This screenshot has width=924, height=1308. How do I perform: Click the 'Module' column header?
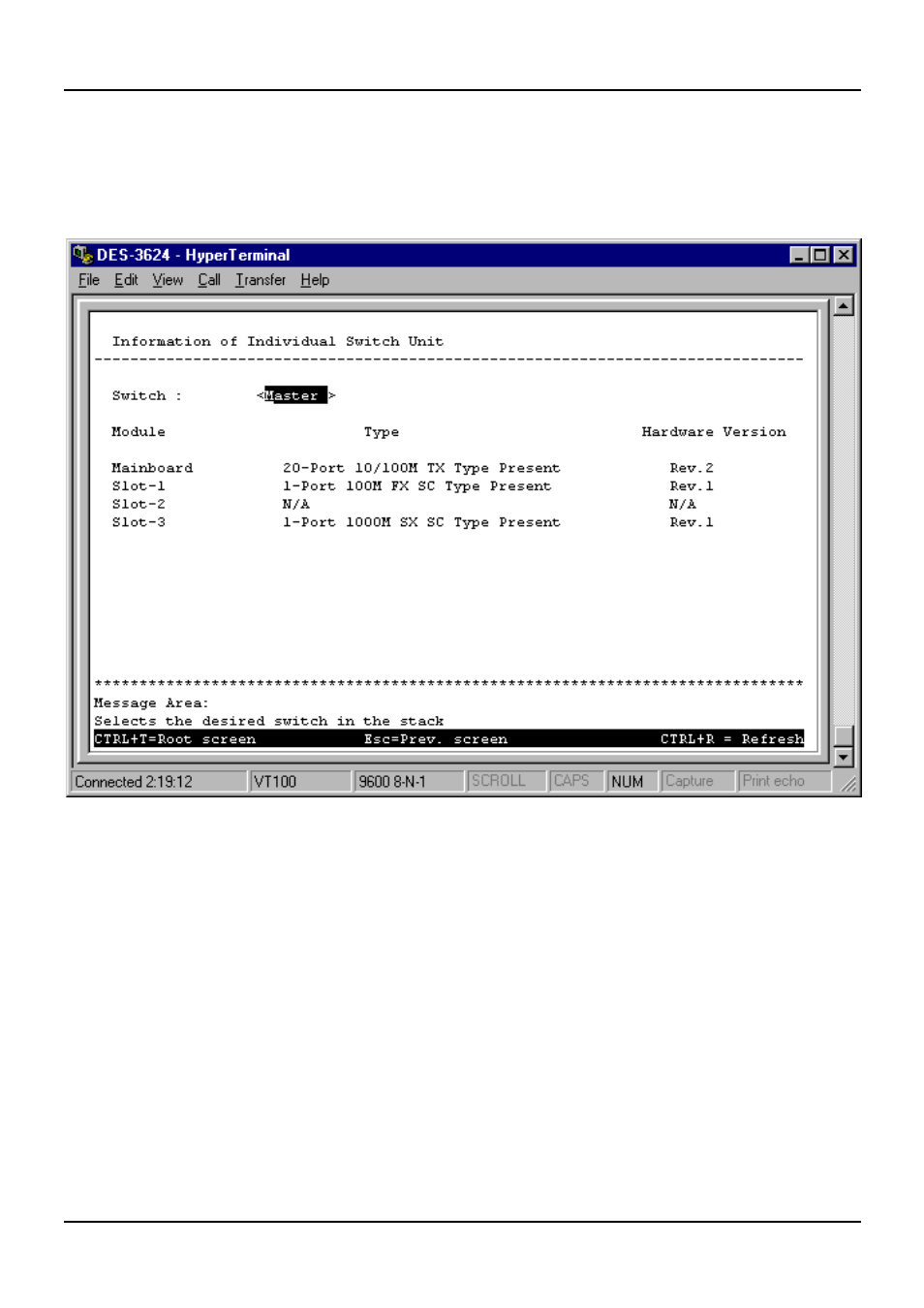pos(139,432)
